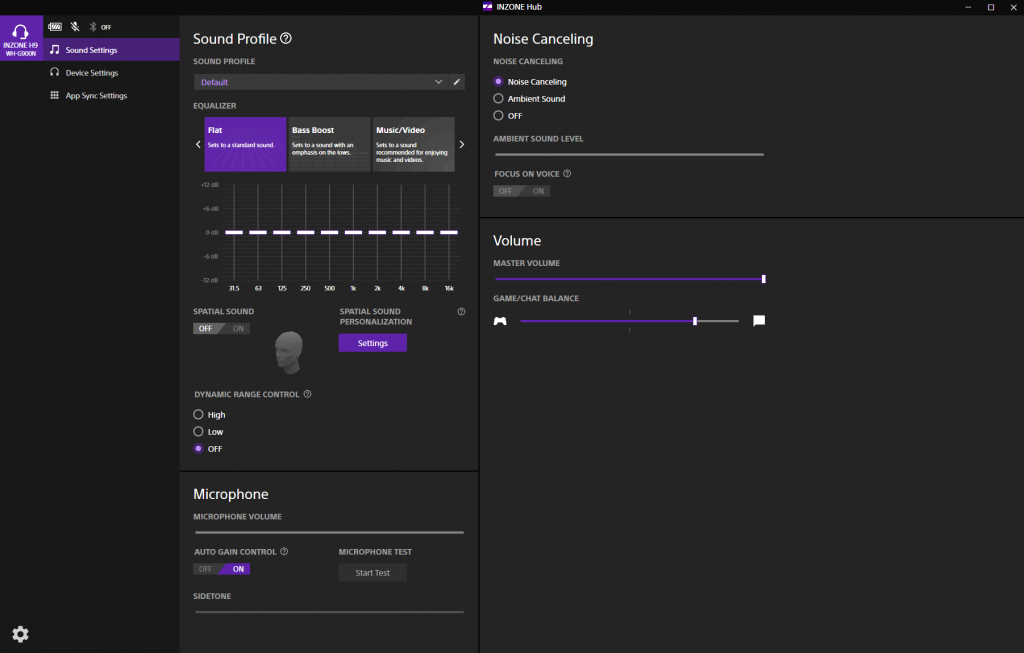1024x653 pixels.
Task: Click the Game/Chat Balance slider handle
Action: coord(695,321)
